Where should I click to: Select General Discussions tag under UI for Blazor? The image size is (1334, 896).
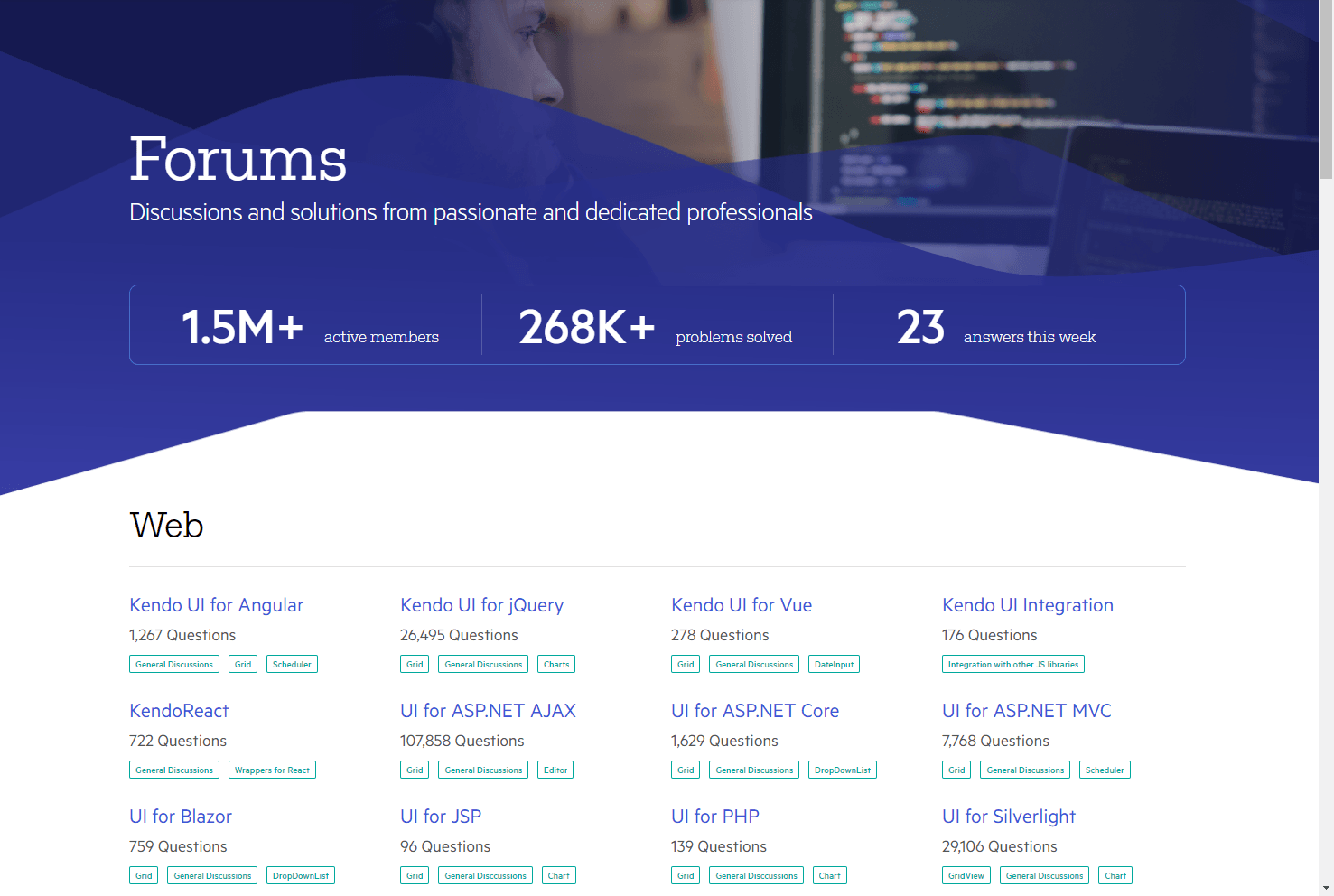(212, 875)
